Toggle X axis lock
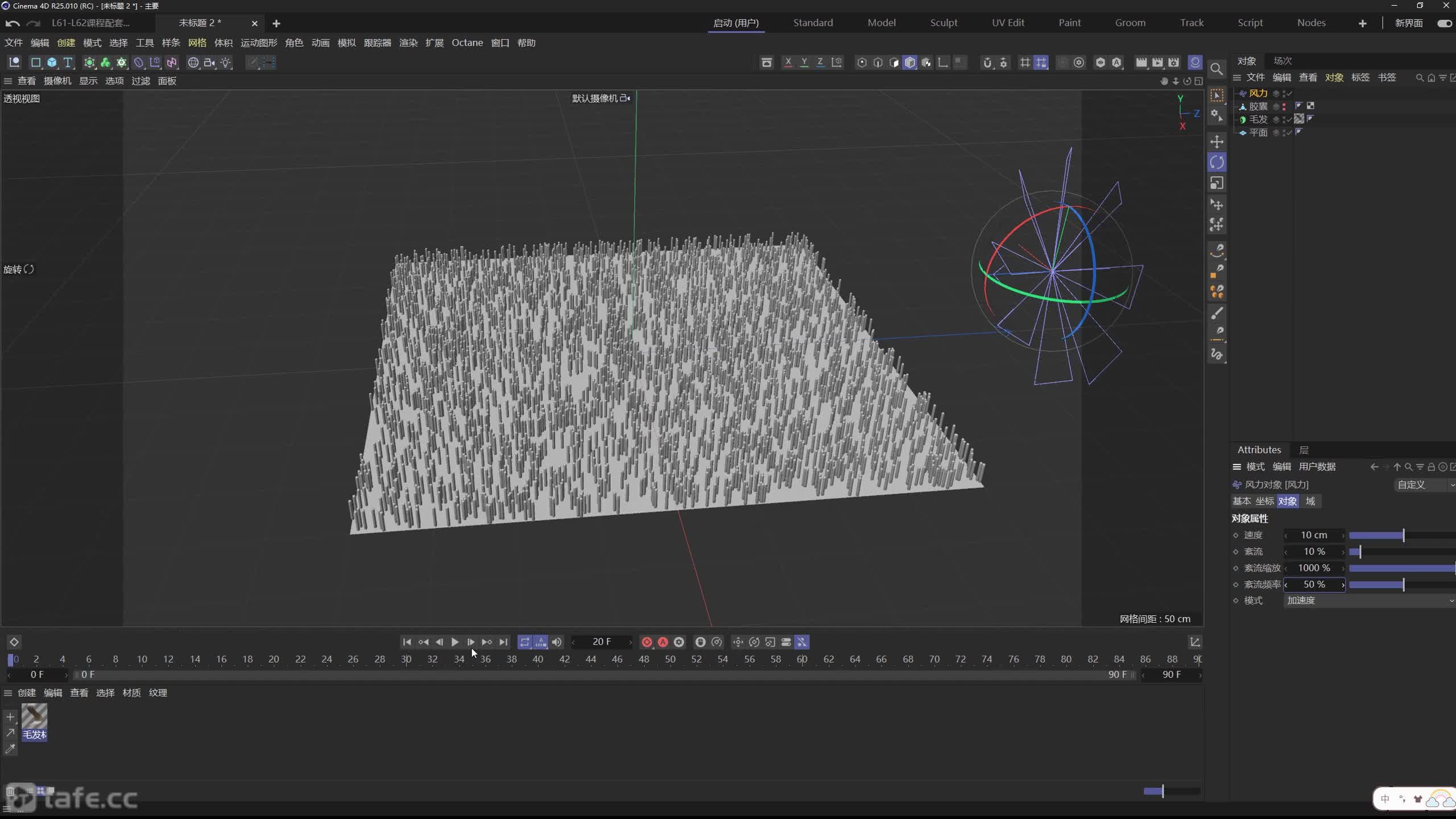The width and height of the screenshot is (1456, 819). [x=788, y=63]
